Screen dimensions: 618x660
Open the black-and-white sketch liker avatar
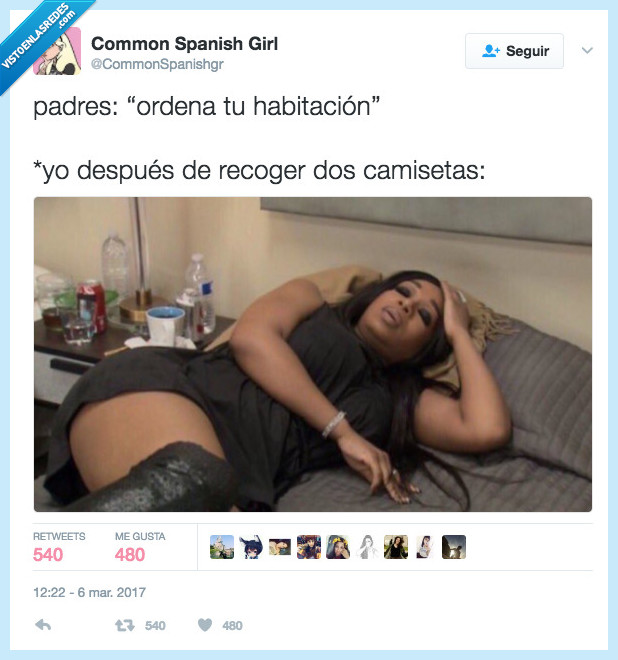pyautogui.click(x=367, y=547)
